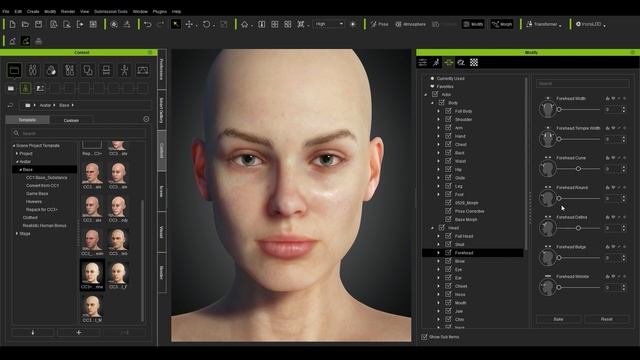Open the Plugins menu
The image size is (640, 360).
point(159,11)
